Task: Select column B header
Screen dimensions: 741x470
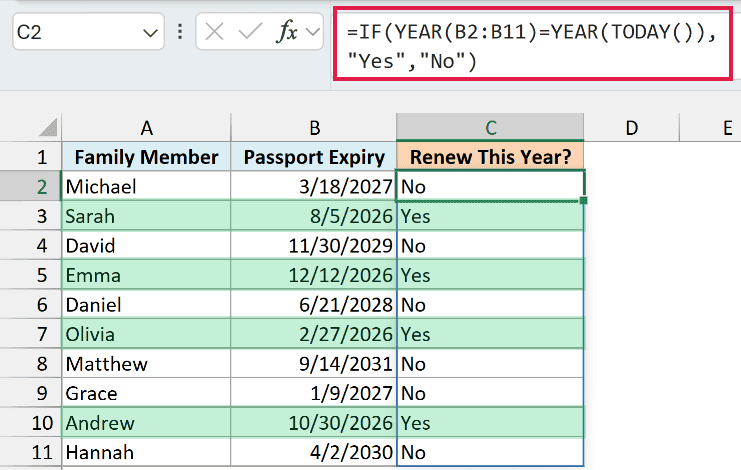Action: (x=314, y=128)
